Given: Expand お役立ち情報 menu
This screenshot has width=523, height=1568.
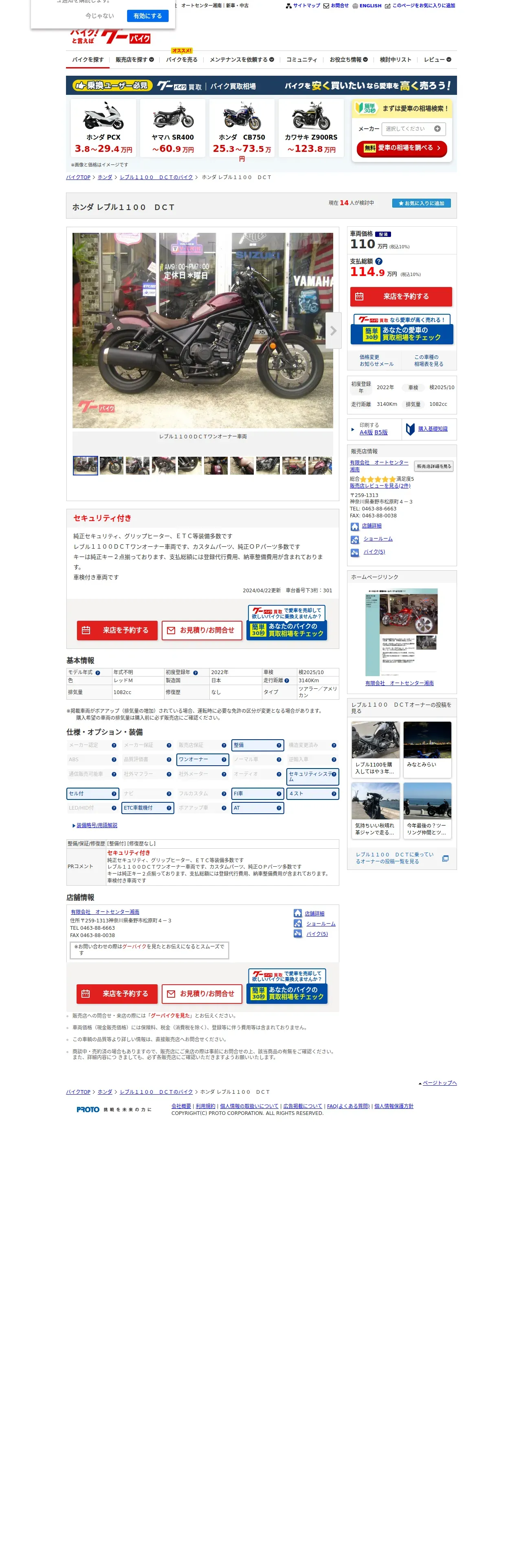Looking at the screenshot, I should [348, 60].
